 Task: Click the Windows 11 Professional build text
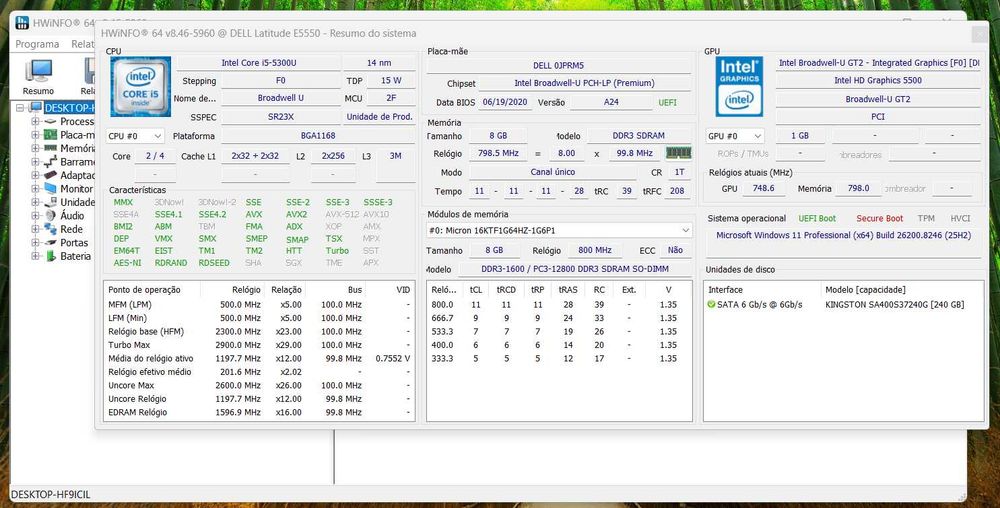pos(843,235)
